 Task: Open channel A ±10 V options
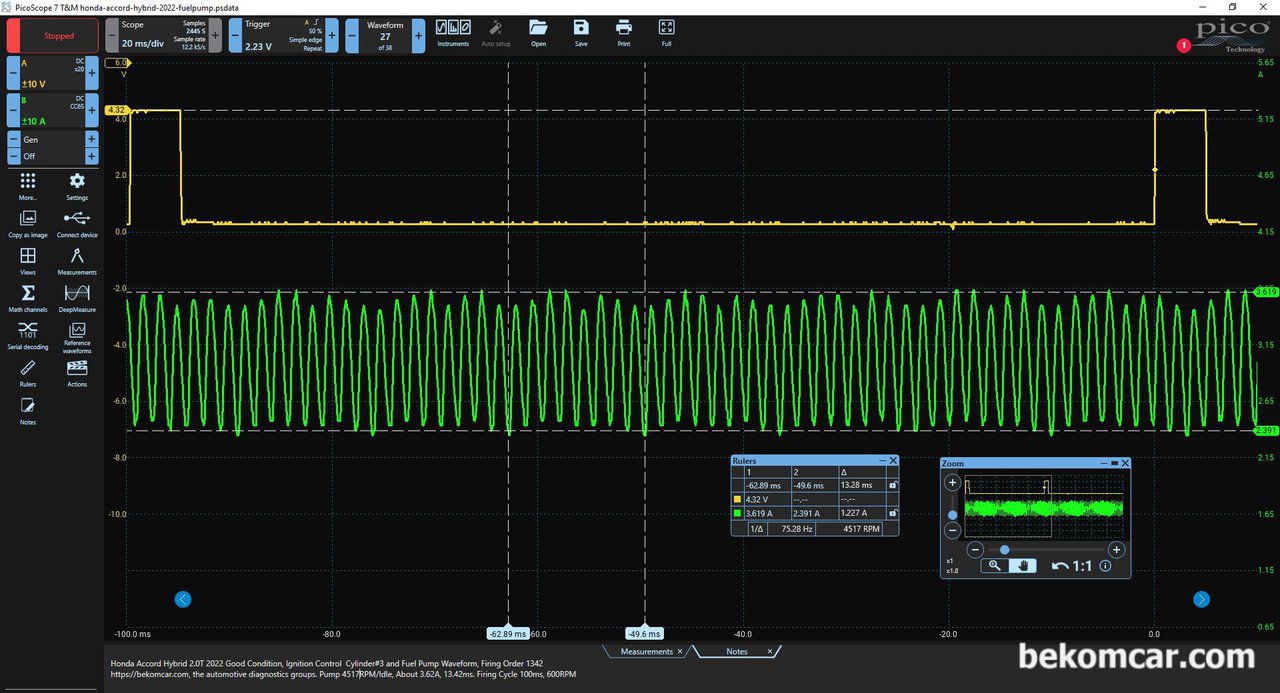pos(52,73)
